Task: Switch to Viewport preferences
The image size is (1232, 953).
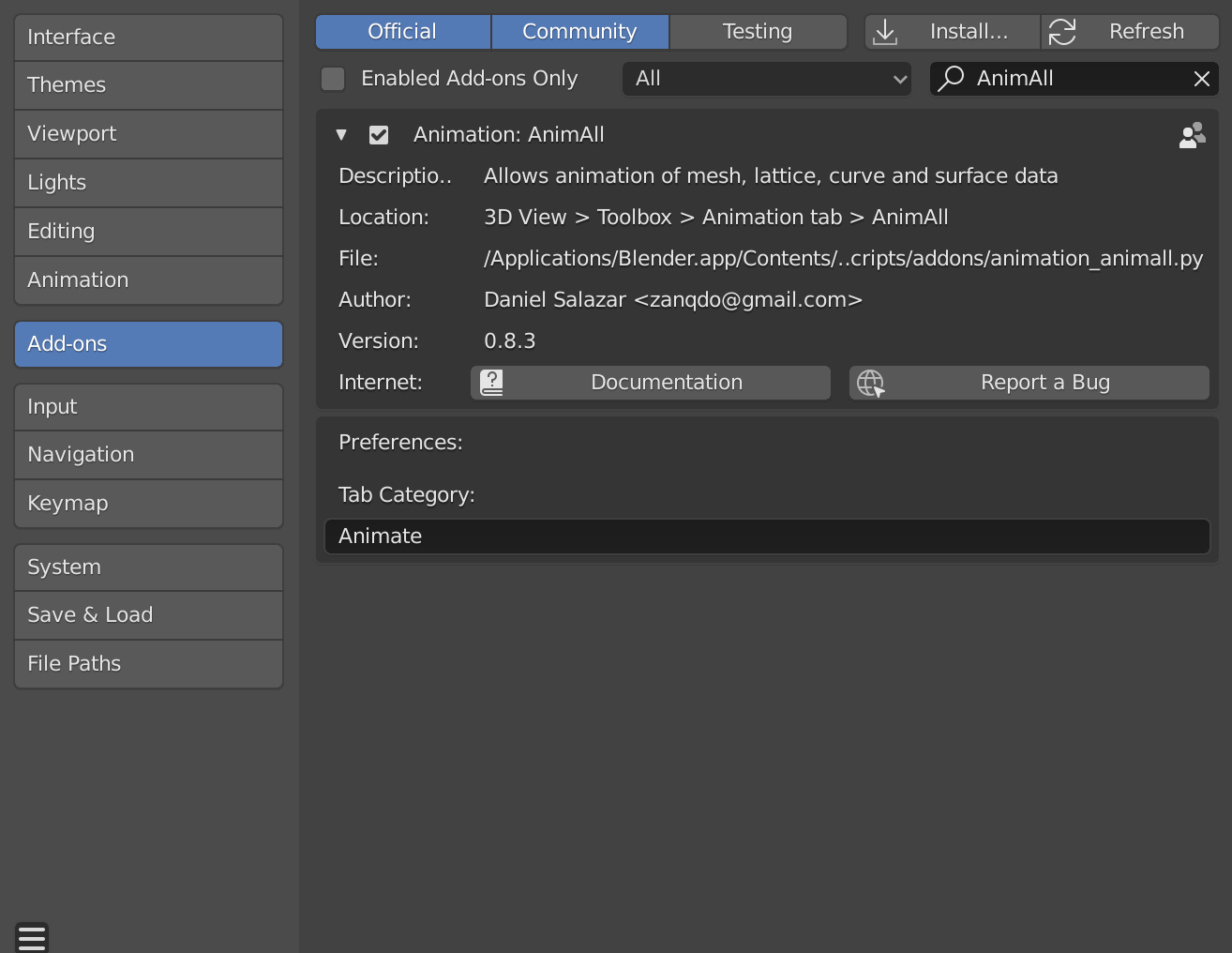Action: tap(148, 134)
